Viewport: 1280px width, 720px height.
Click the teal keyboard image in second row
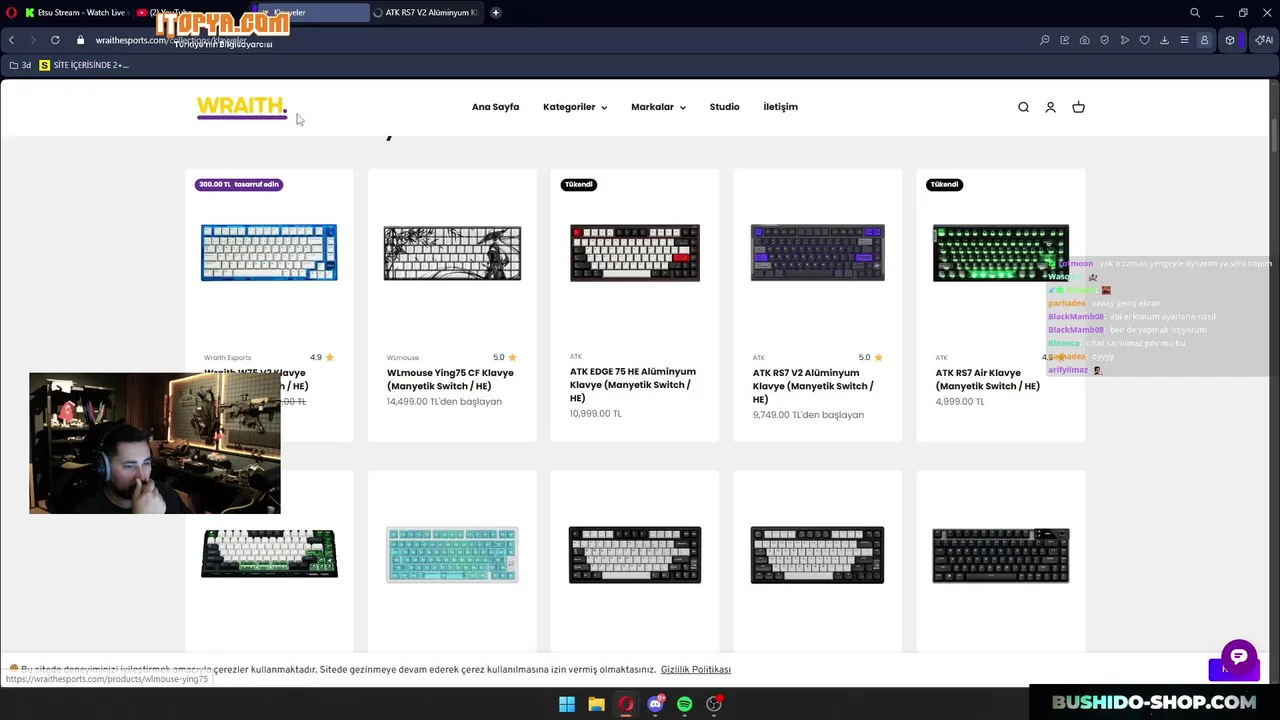[x=452, y=554]
